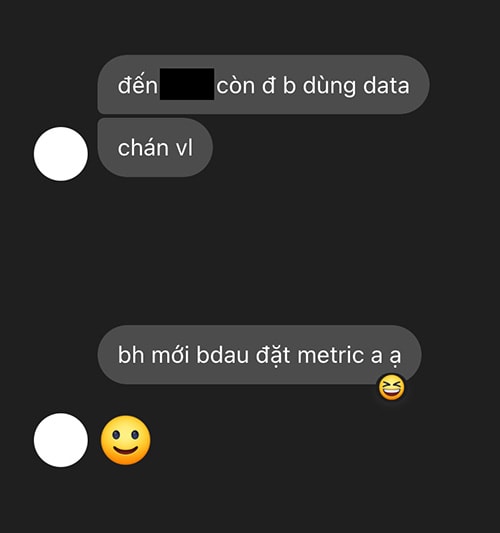
Task: Click the black redacted box in the first message
Action: 187,84
